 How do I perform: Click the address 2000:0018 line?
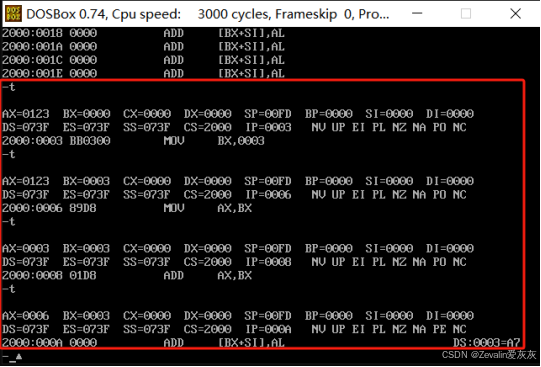pyautogui.click(x=143, y=33)
